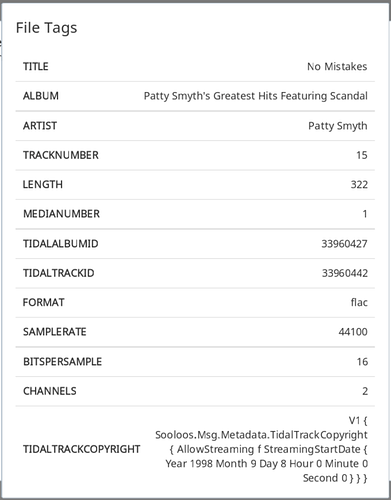Viewport: 391px width, 500px height.
Task: Select the FORMAT value flac
Action: point(359,302)
